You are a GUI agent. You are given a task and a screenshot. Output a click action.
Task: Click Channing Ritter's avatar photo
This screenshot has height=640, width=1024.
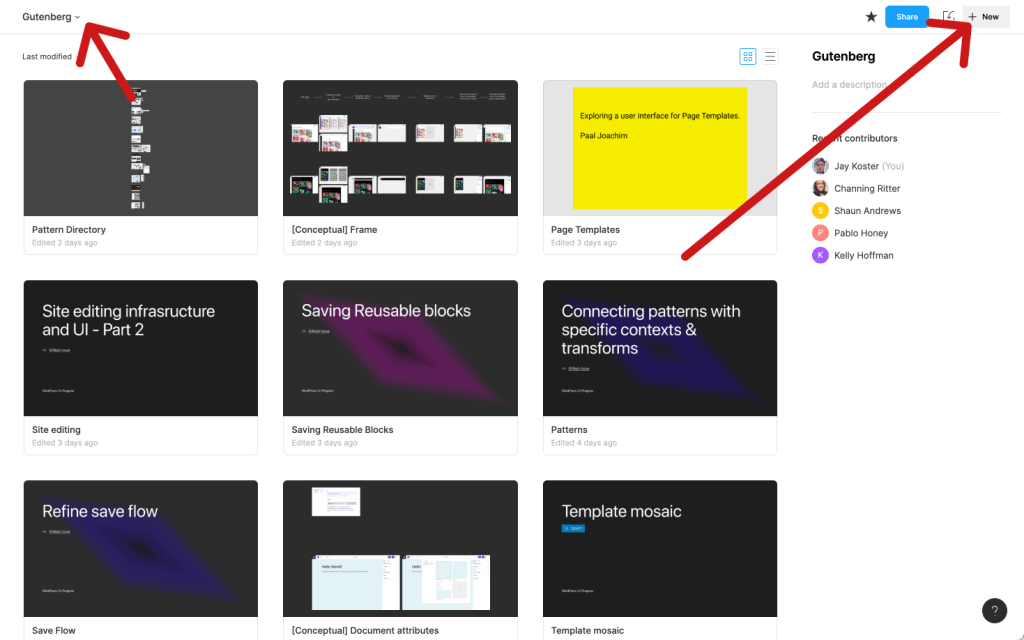point(820,188)
